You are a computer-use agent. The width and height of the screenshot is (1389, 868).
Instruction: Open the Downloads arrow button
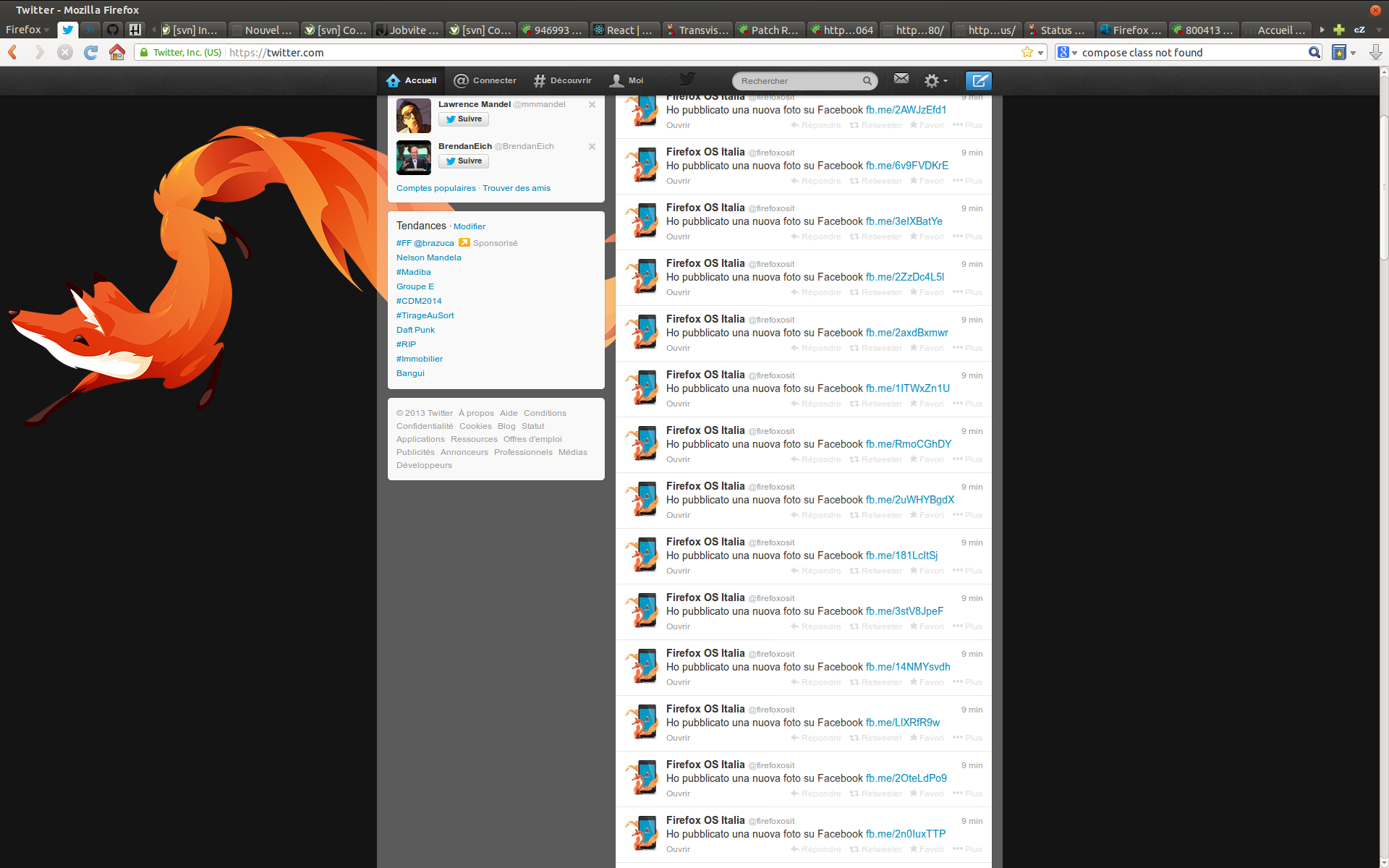point(1375,52)
